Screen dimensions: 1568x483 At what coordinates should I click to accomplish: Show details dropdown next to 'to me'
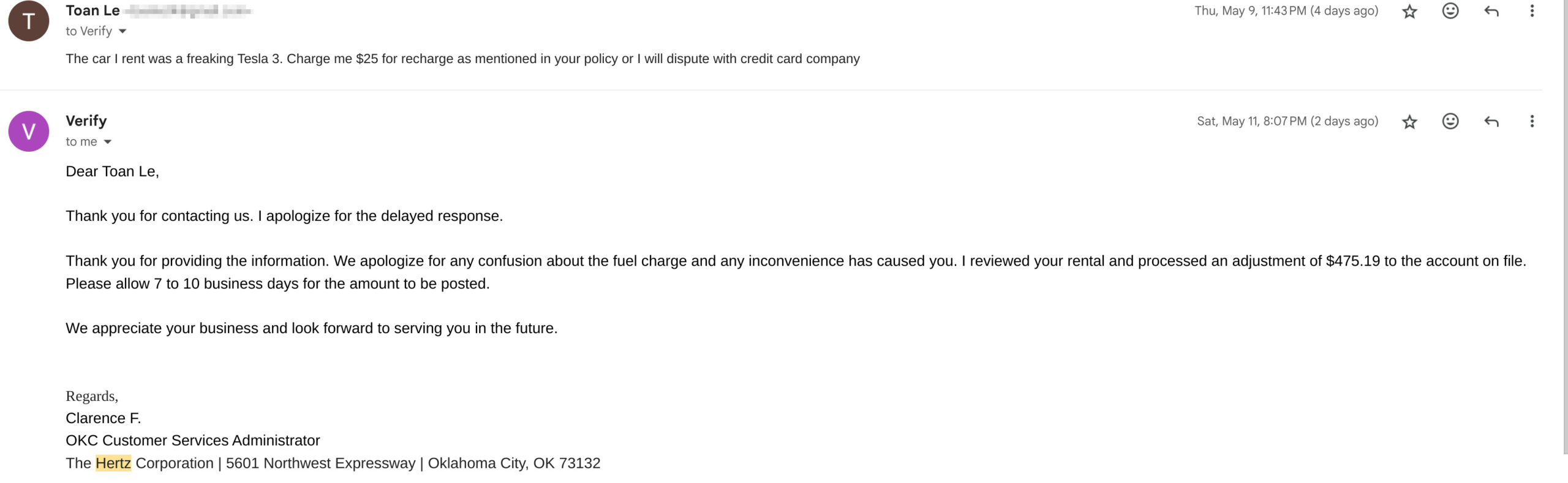108,142
